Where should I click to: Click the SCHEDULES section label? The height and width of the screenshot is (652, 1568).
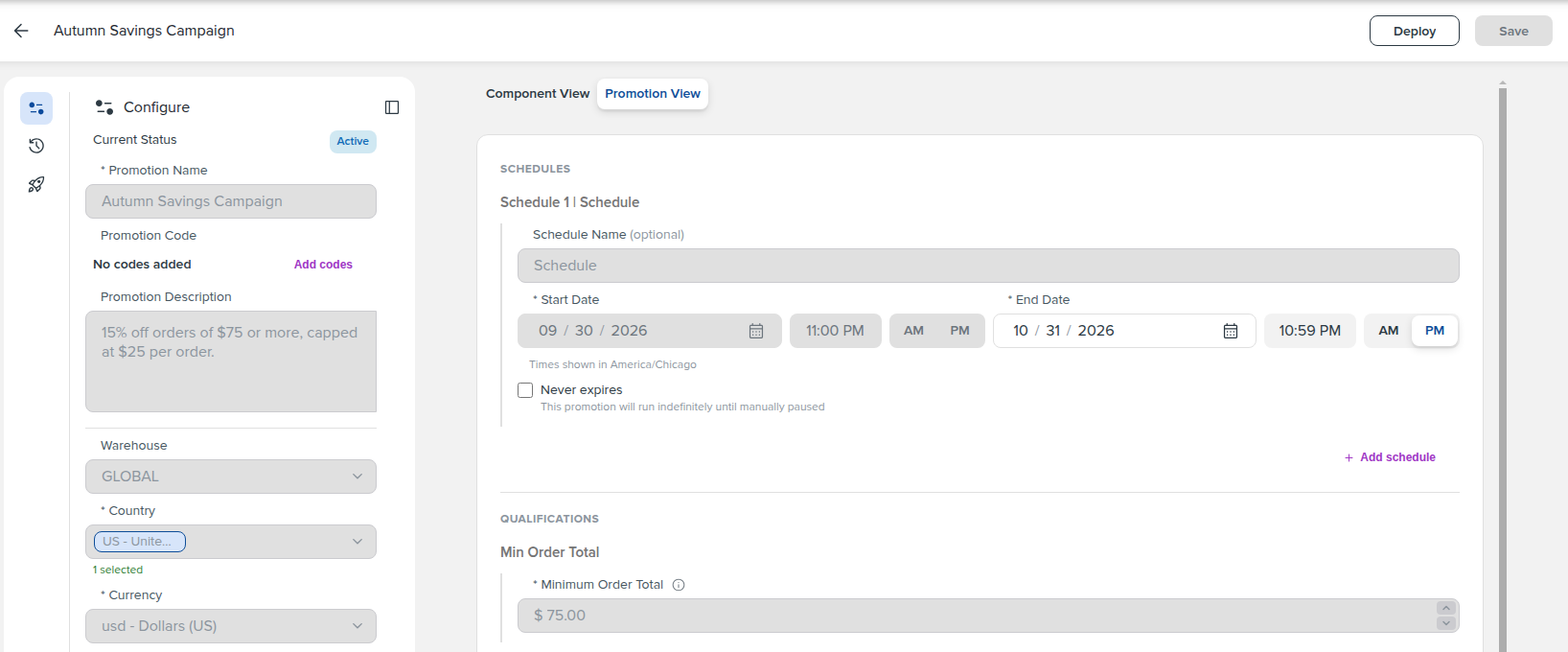(535, 169)
